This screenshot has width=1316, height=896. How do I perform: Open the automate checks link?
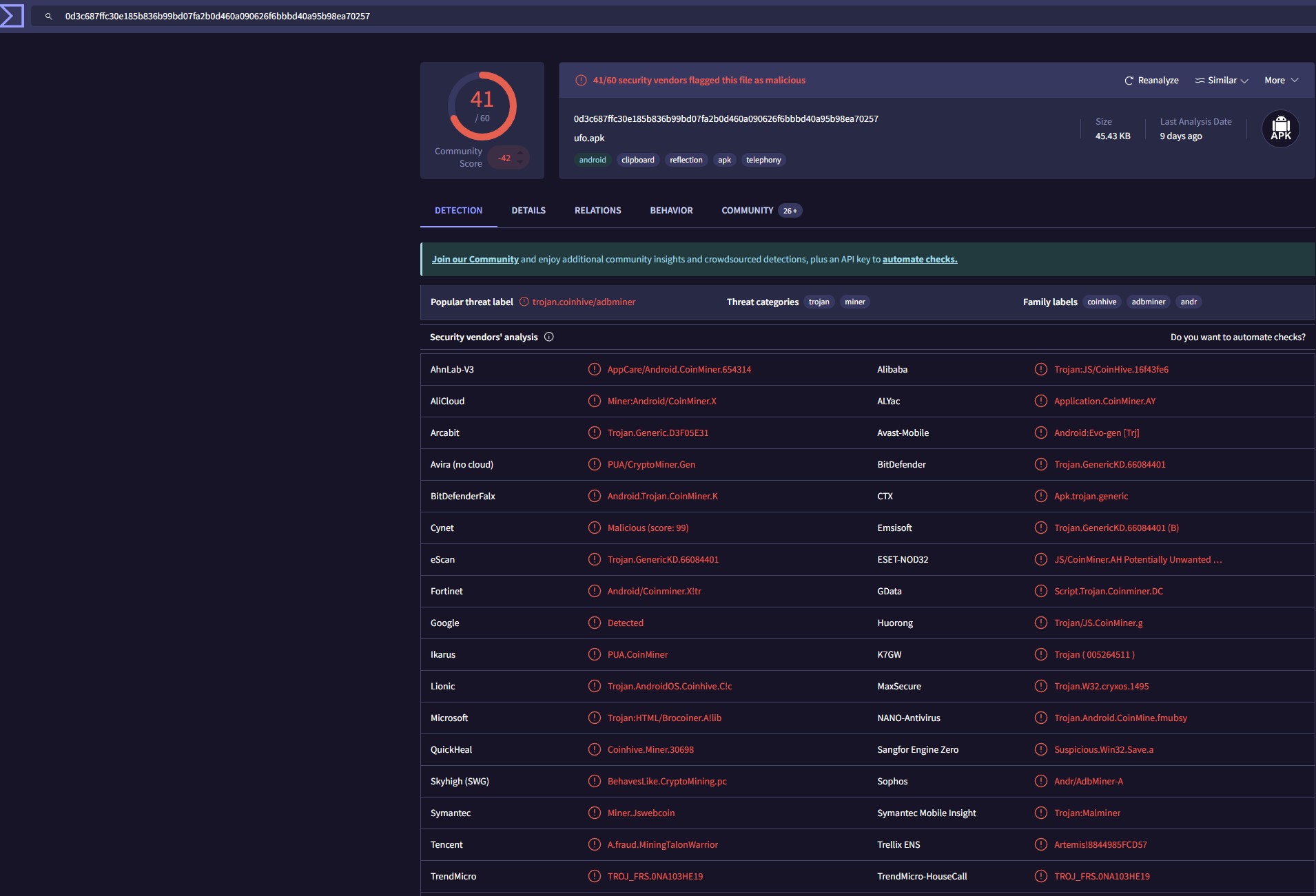pyautogui.click(x=920, y=260)
